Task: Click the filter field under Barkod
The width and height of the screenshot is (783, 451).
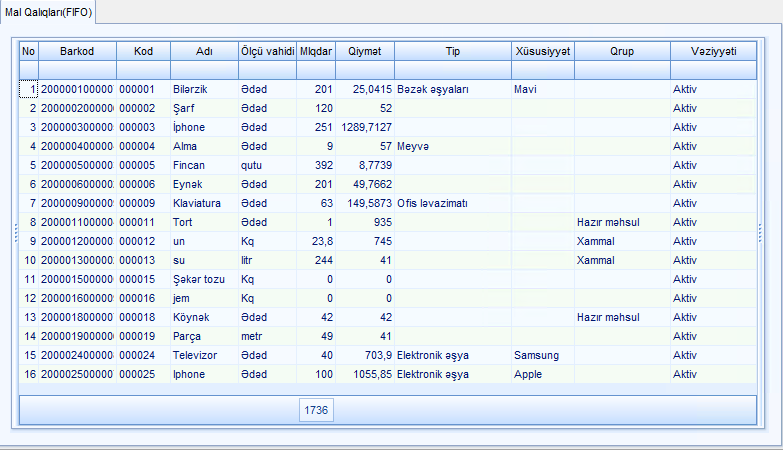Action: 77,70
